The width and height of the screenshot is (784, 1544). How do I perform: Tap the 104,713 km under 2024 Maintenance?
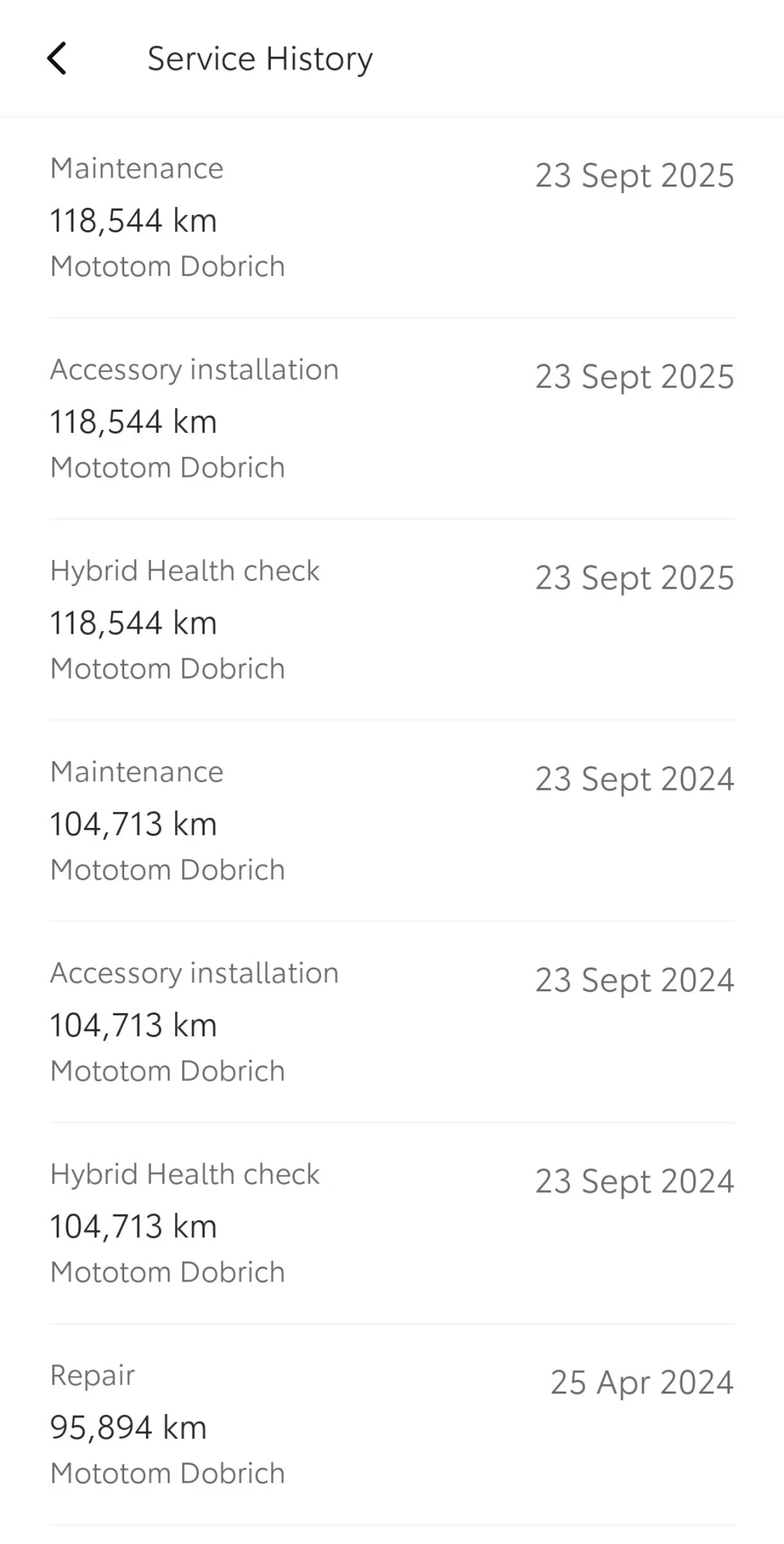[x=133, y=824]
